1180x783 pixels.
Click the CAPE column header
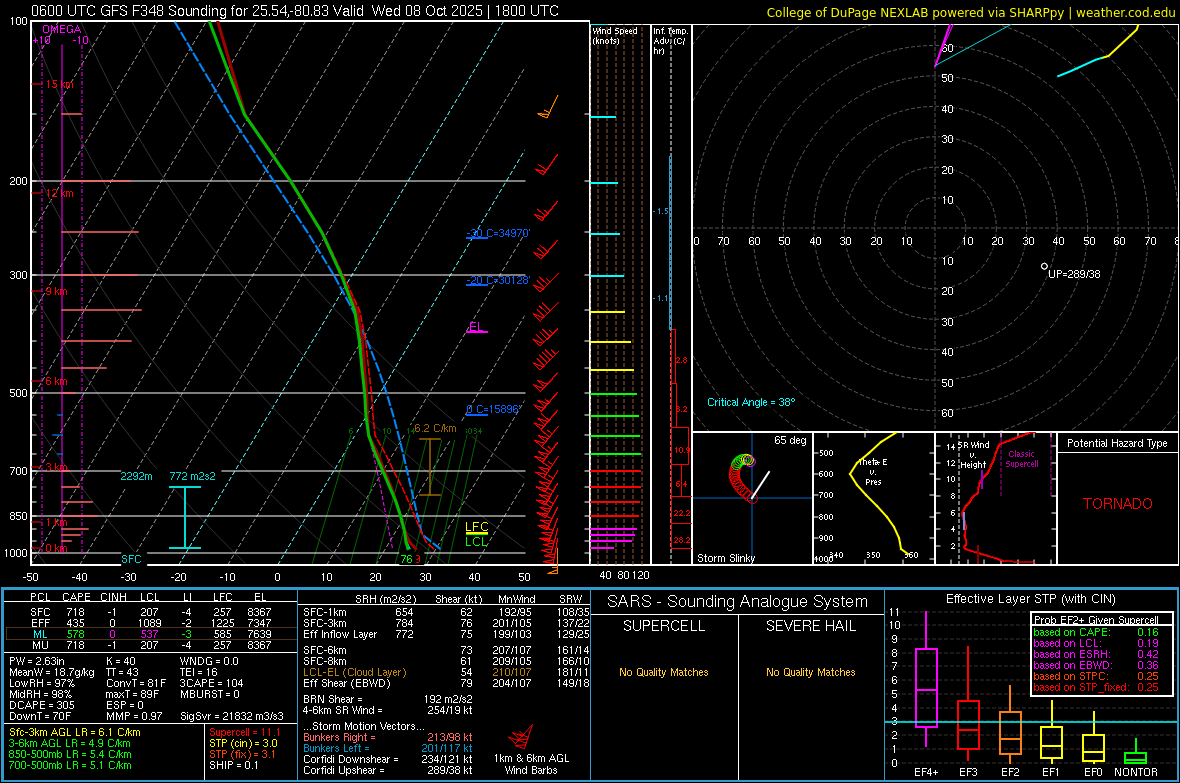(76, 597)
